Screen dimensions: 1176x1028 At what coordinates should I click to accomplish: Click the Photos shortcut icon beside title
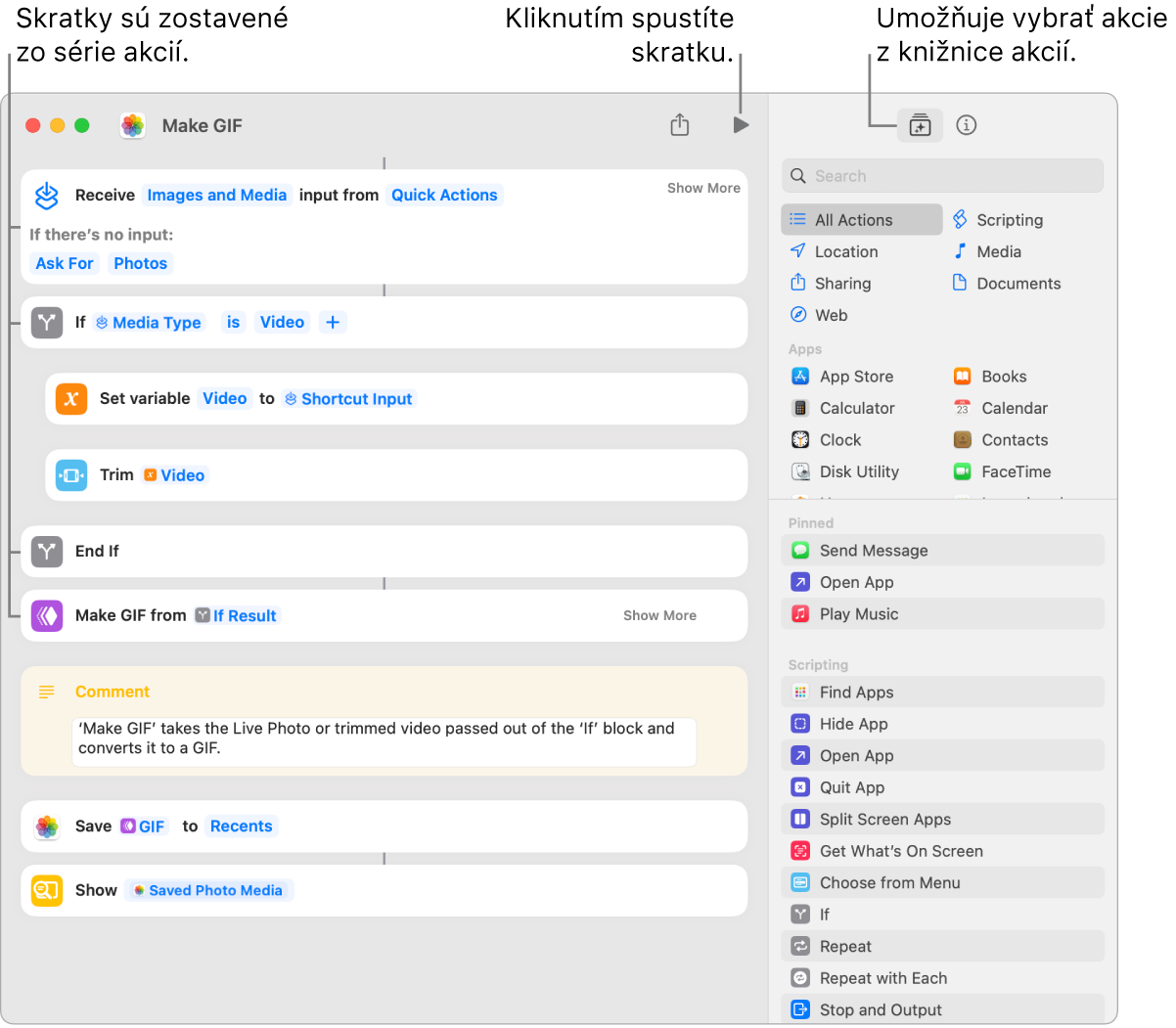(133, 125)
